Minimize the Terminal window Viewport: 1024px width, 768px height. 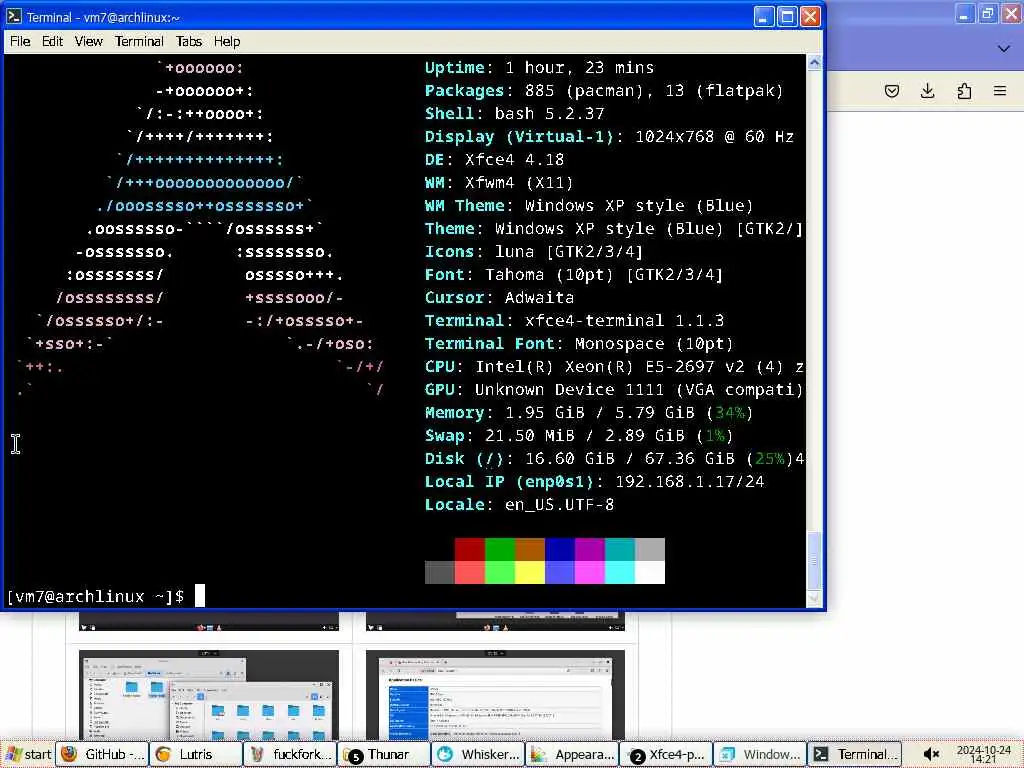763,16
